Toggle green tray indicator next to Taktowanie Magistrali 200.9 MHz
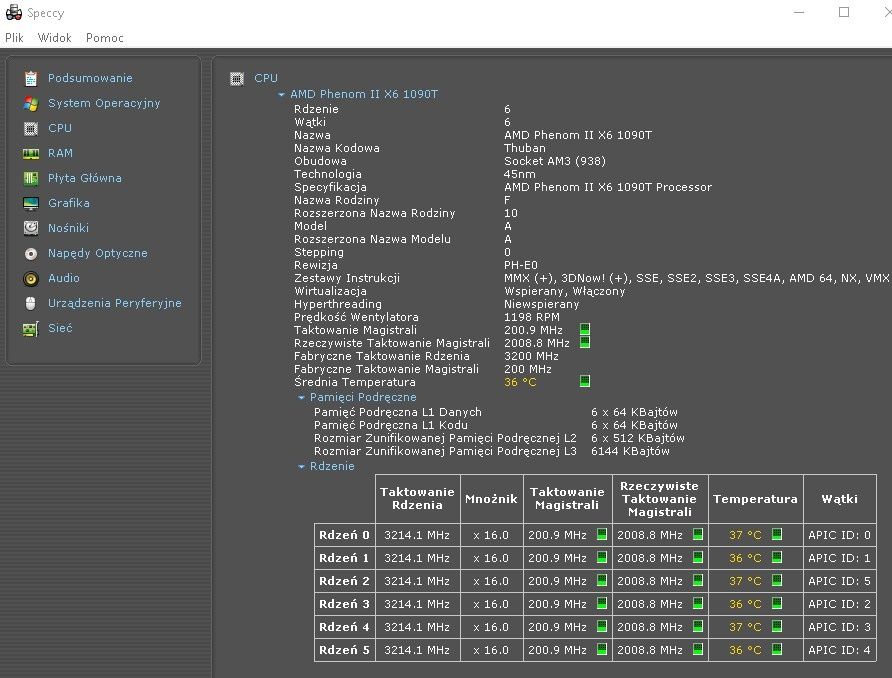Viewport: 892px width, 678px height. [x=585, y=329]
